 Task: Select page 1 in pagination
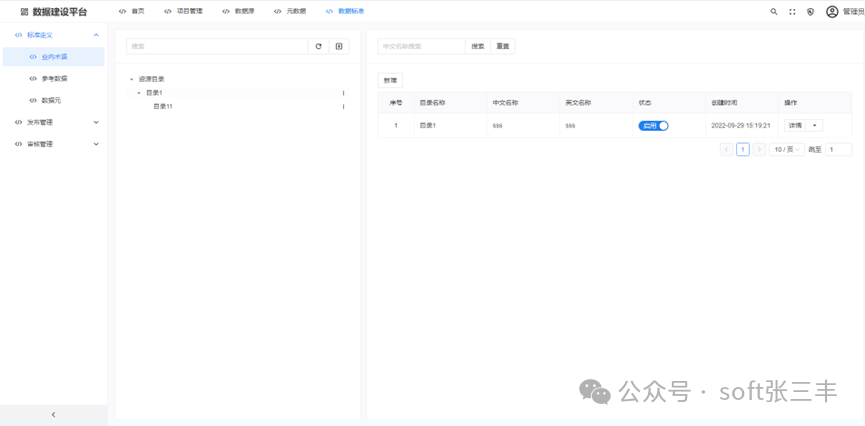(743, 150)
